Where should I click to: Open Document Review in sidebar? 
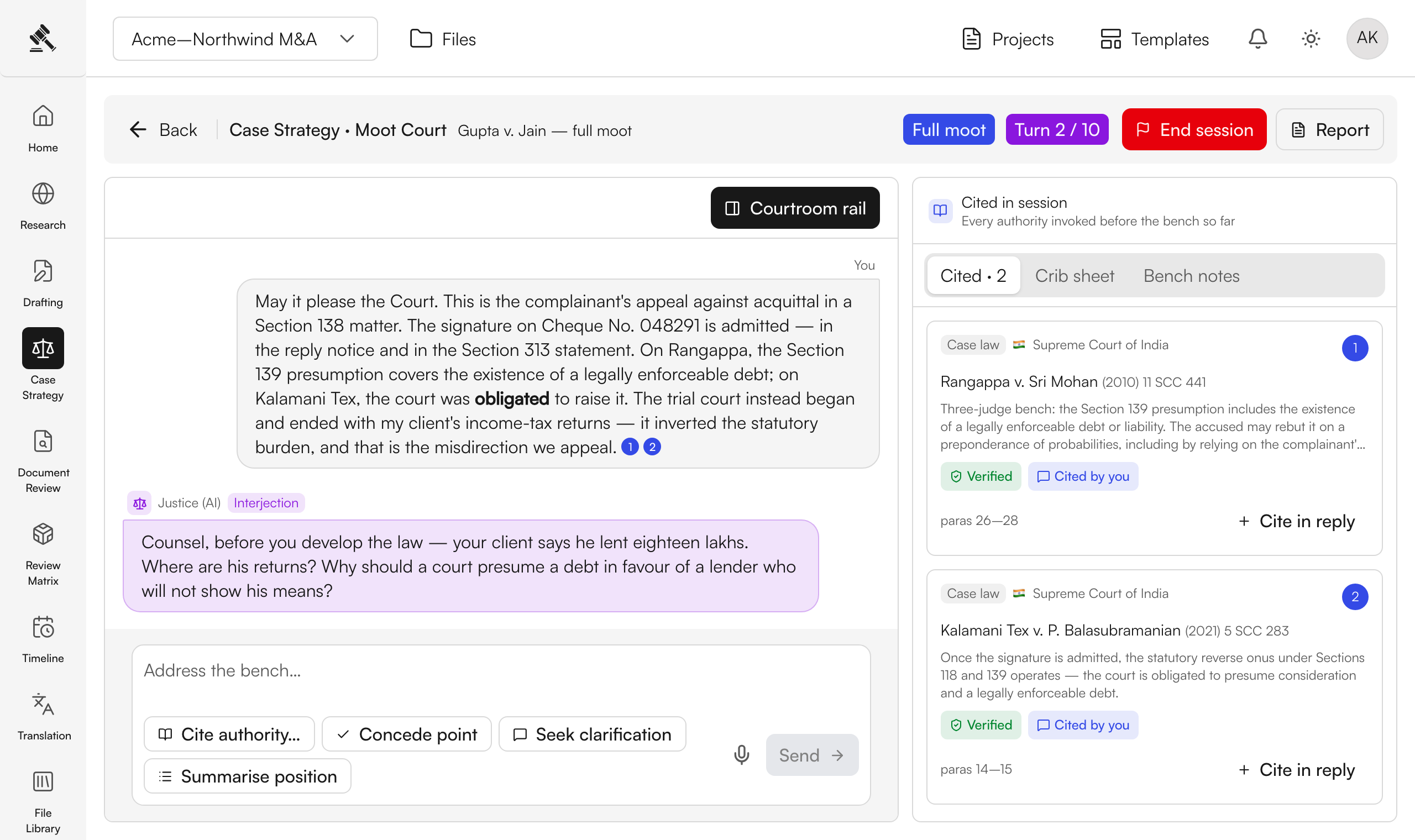click(x=43, y=461)
